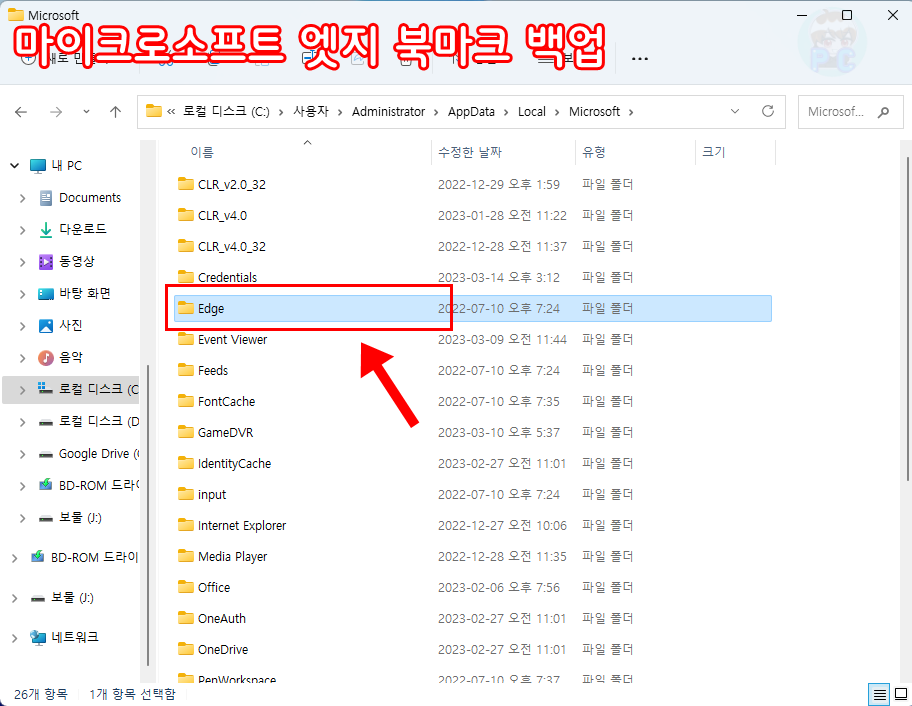Select the IdentityCache folder icon
Viewport: 912px width, 706px height.
pos(186,463)
